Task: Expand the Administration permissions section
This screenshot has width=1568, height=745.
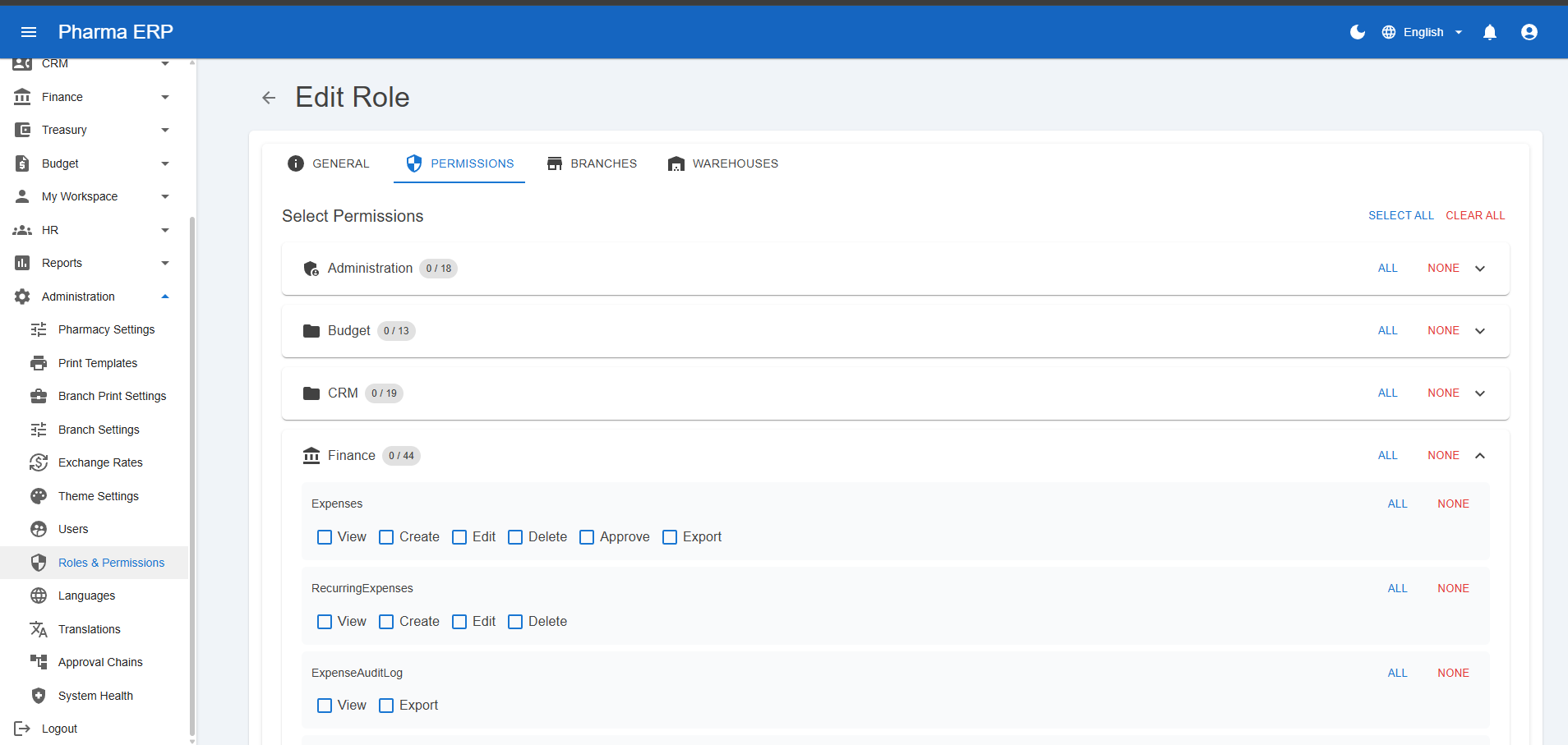Action: pos(1479,268)
